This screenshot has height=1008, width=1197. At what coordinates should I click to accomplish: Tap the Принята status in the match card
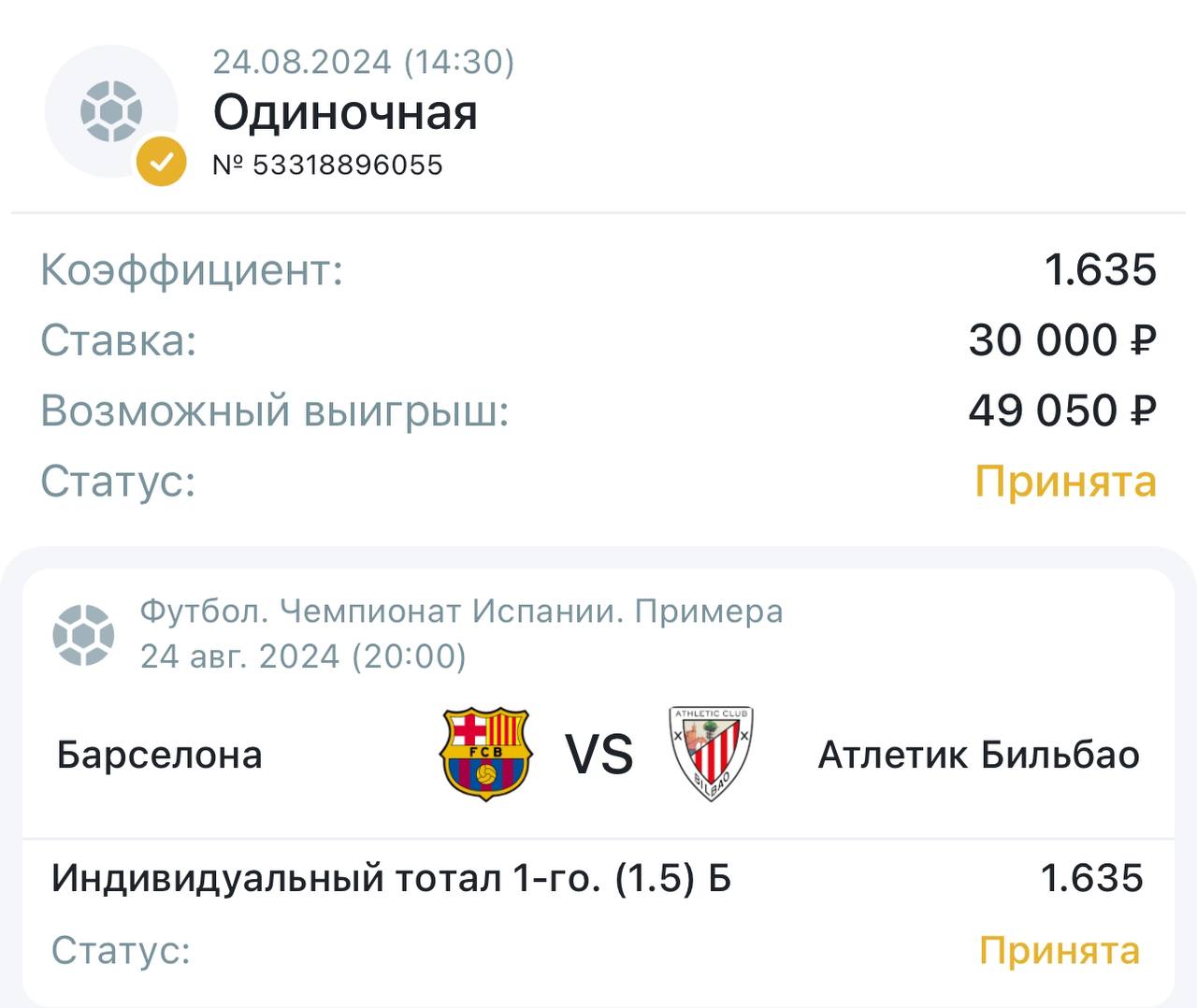coord(1060,951)
